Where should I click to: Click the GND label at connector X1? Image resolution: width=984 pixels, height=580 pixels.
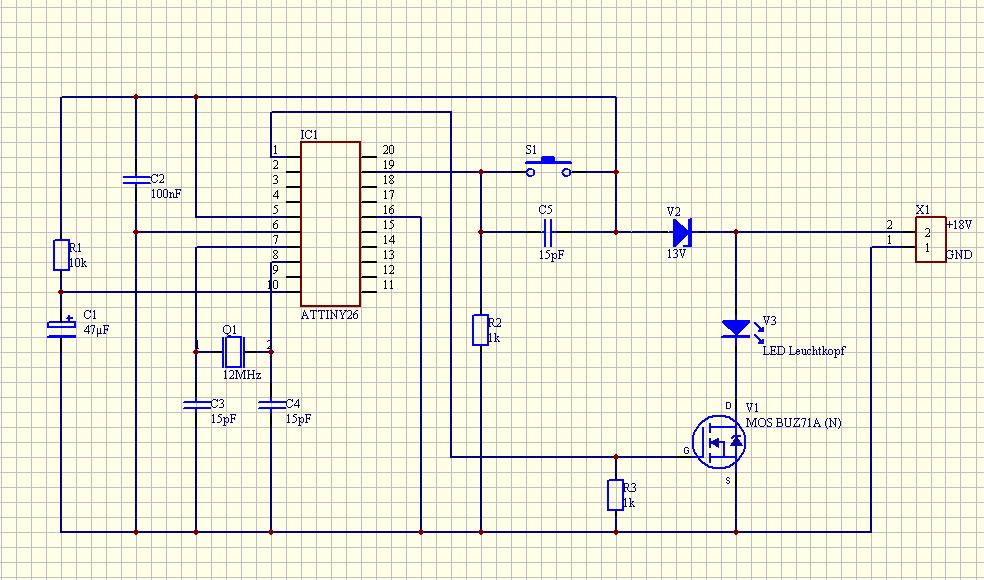960,255
